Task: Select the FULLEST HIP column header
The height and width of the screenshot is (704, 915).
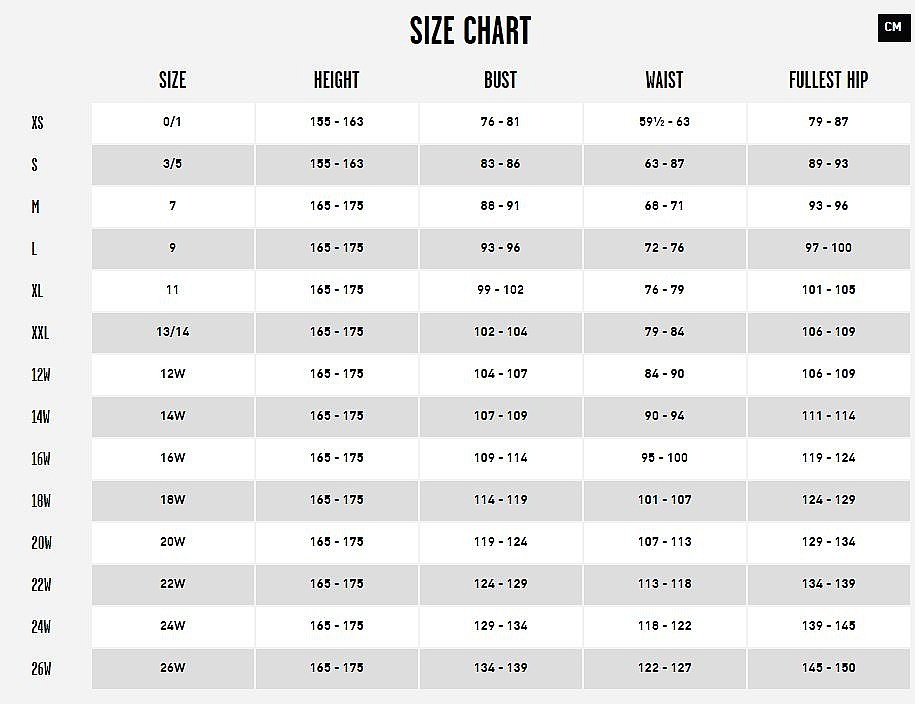Action: (828, 80)
